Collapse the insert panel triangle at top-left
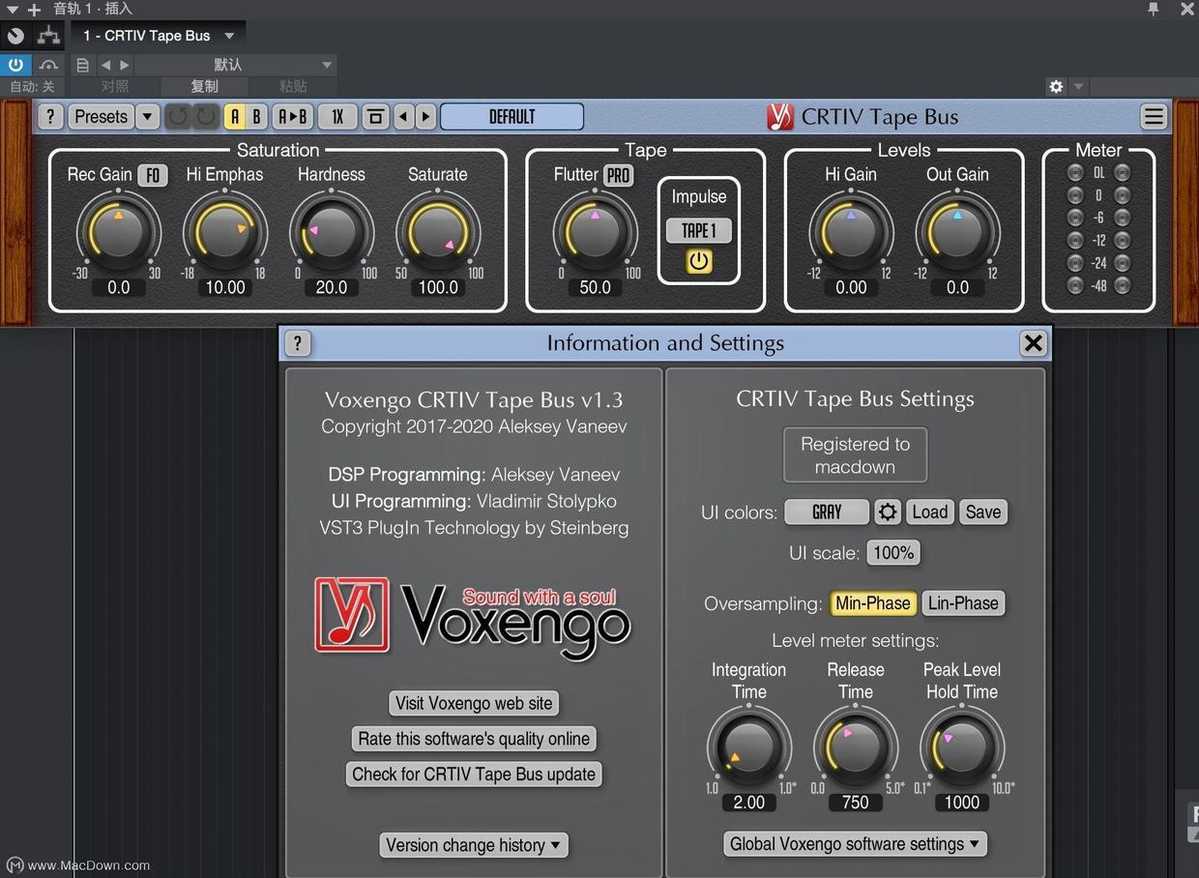This screenshot has width=1199, height=878. pos(11,10)
